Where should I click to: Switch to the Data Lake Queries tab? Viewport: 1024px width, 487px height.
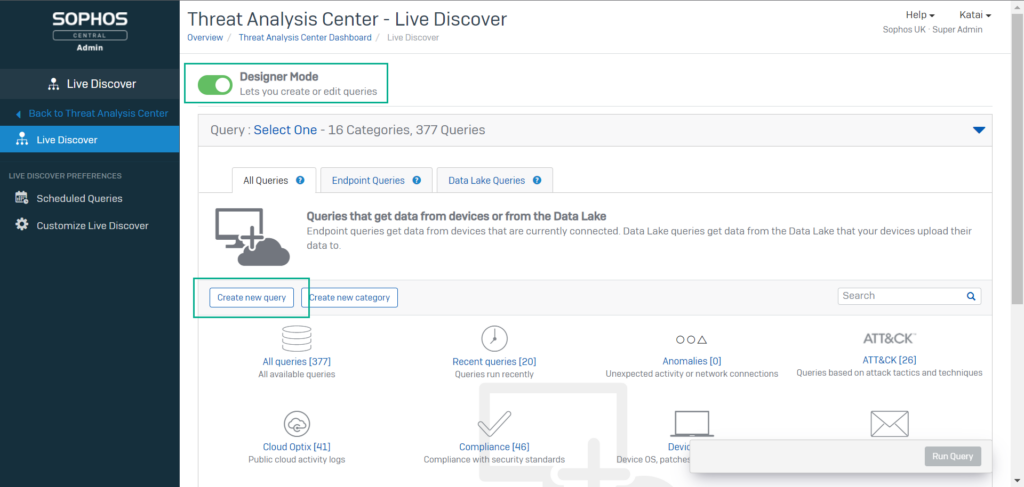point(495,180)
